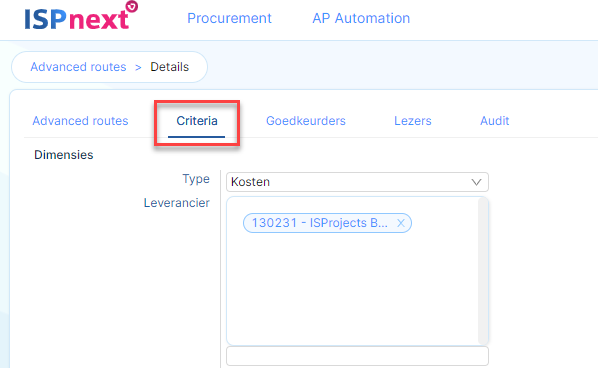This screenshot has width=598, height=368.
Task: Open the Audit tab
Action: (494, 121)
